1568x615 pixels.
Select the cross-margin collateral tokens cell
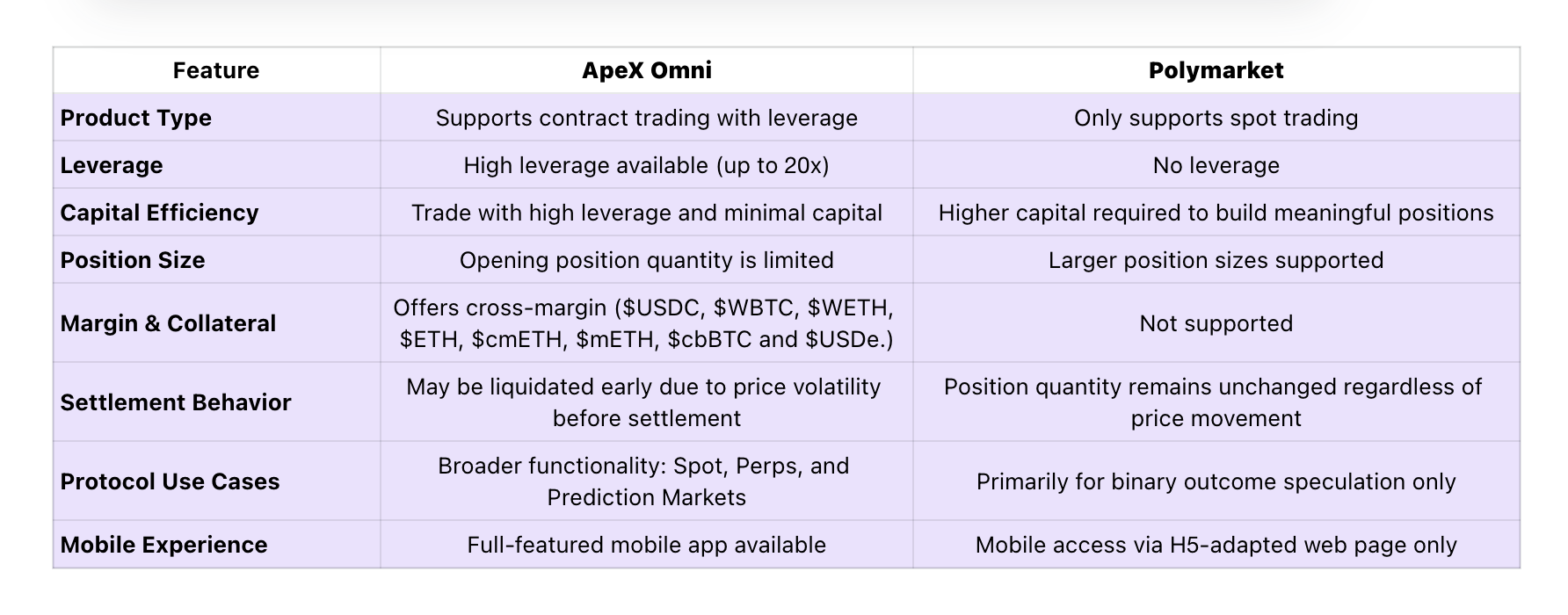[647, 323]
